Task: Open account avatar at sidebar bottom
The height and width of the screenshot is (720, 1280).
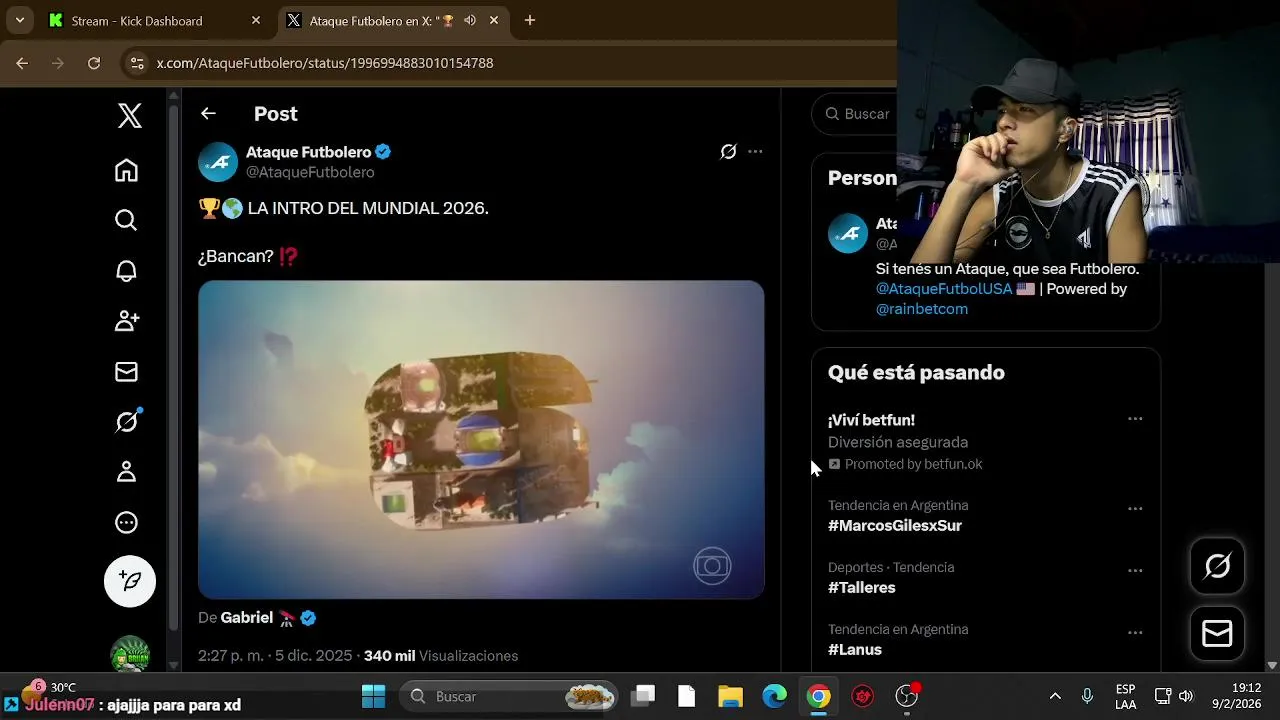Action: click(130, 653)
